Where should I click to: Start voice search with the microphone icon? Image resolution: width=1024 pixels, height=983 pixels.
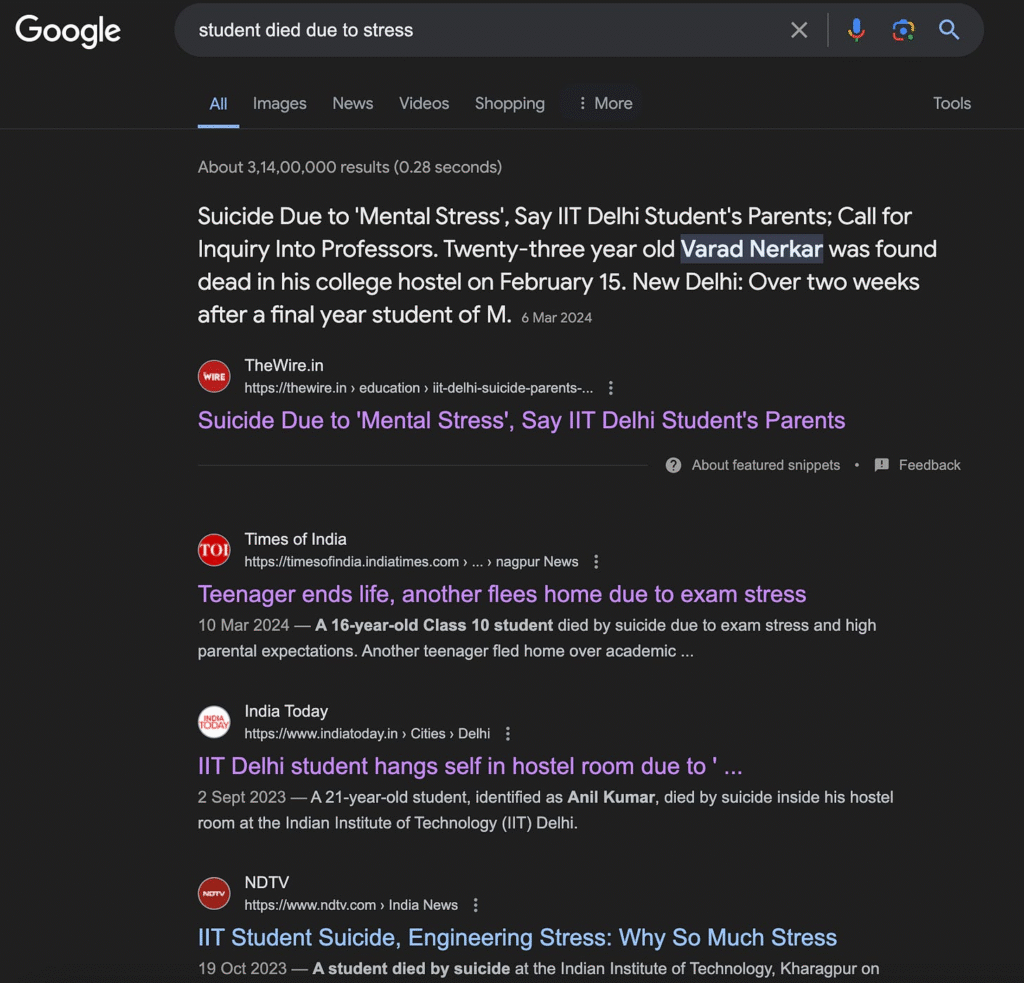pyautogui.click(x=856, y=30)
